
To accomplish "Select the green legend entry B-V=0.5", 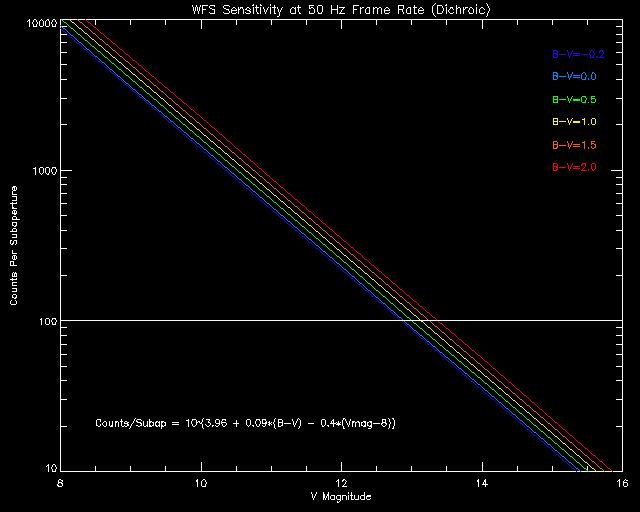I will click(574, 99).
